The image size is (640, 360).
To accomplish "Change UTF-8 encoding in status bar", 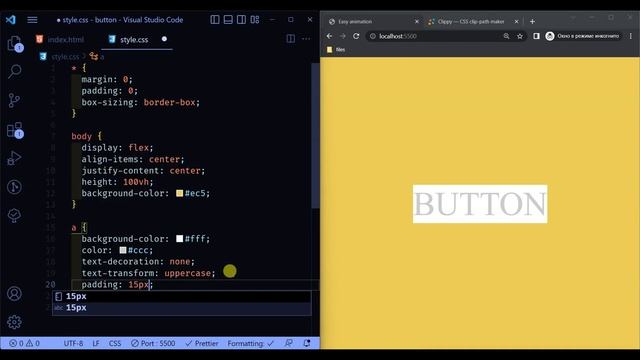I will (73, 343).
